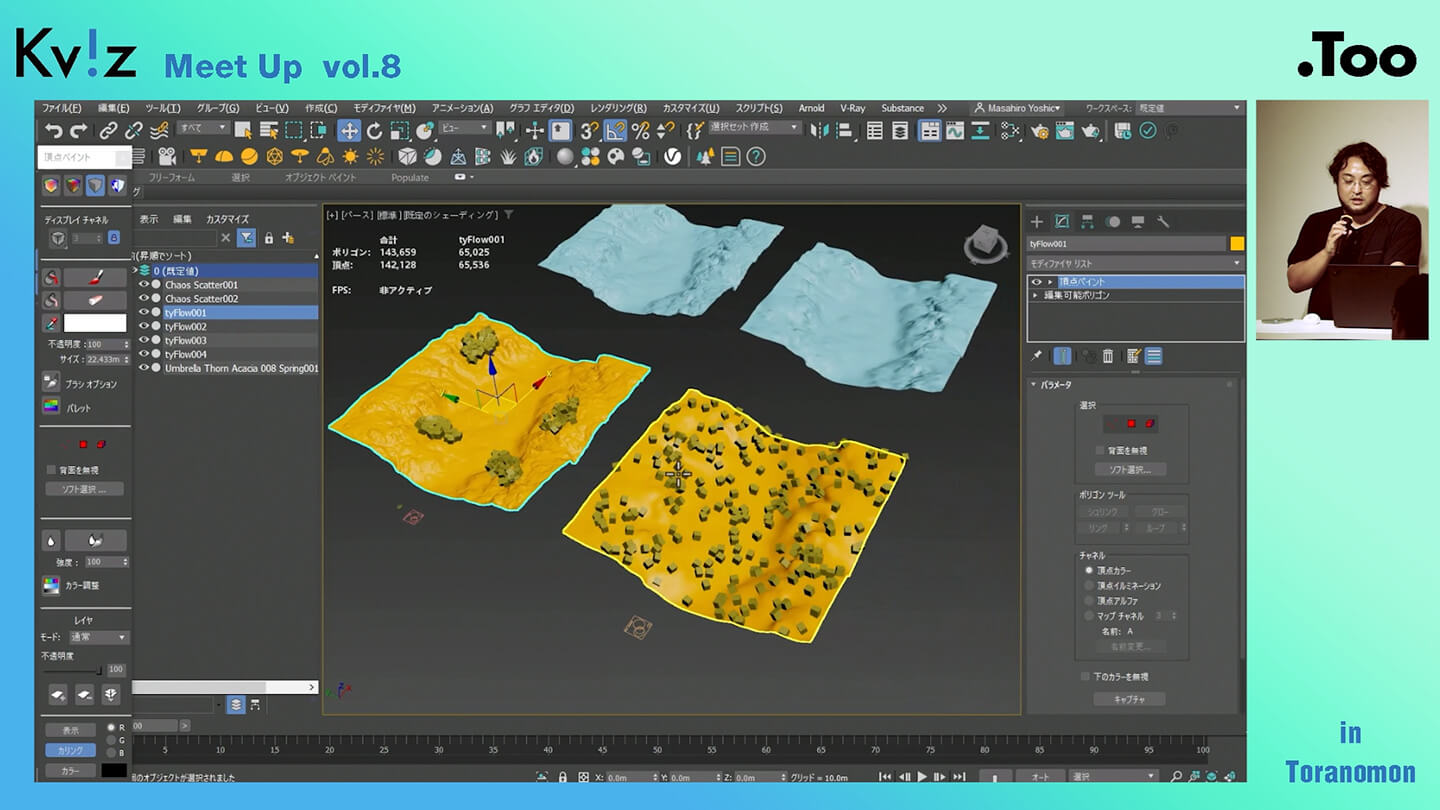
Task: Hide the Chaos Scatter001 object
Action: (x=145, y=285)
